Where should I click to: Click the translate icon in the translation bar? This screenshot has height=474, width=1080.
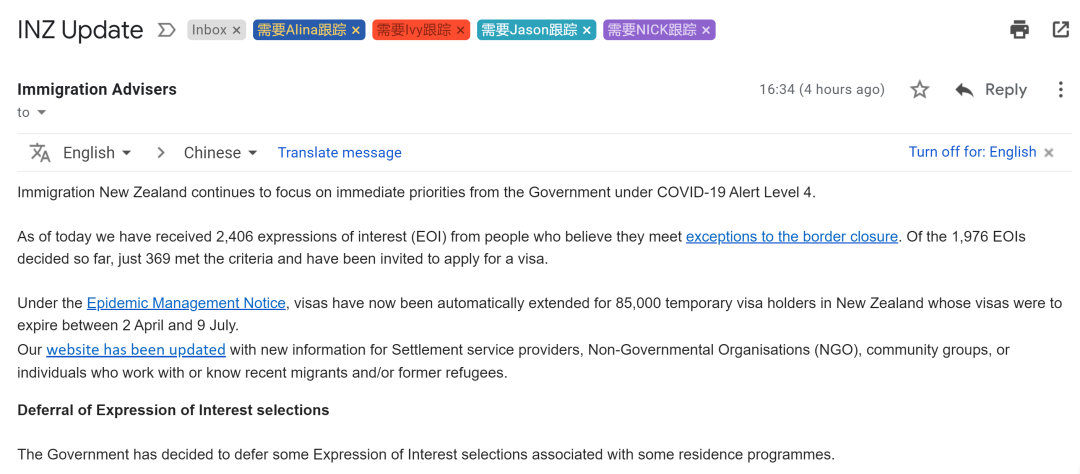click(40, 153)
